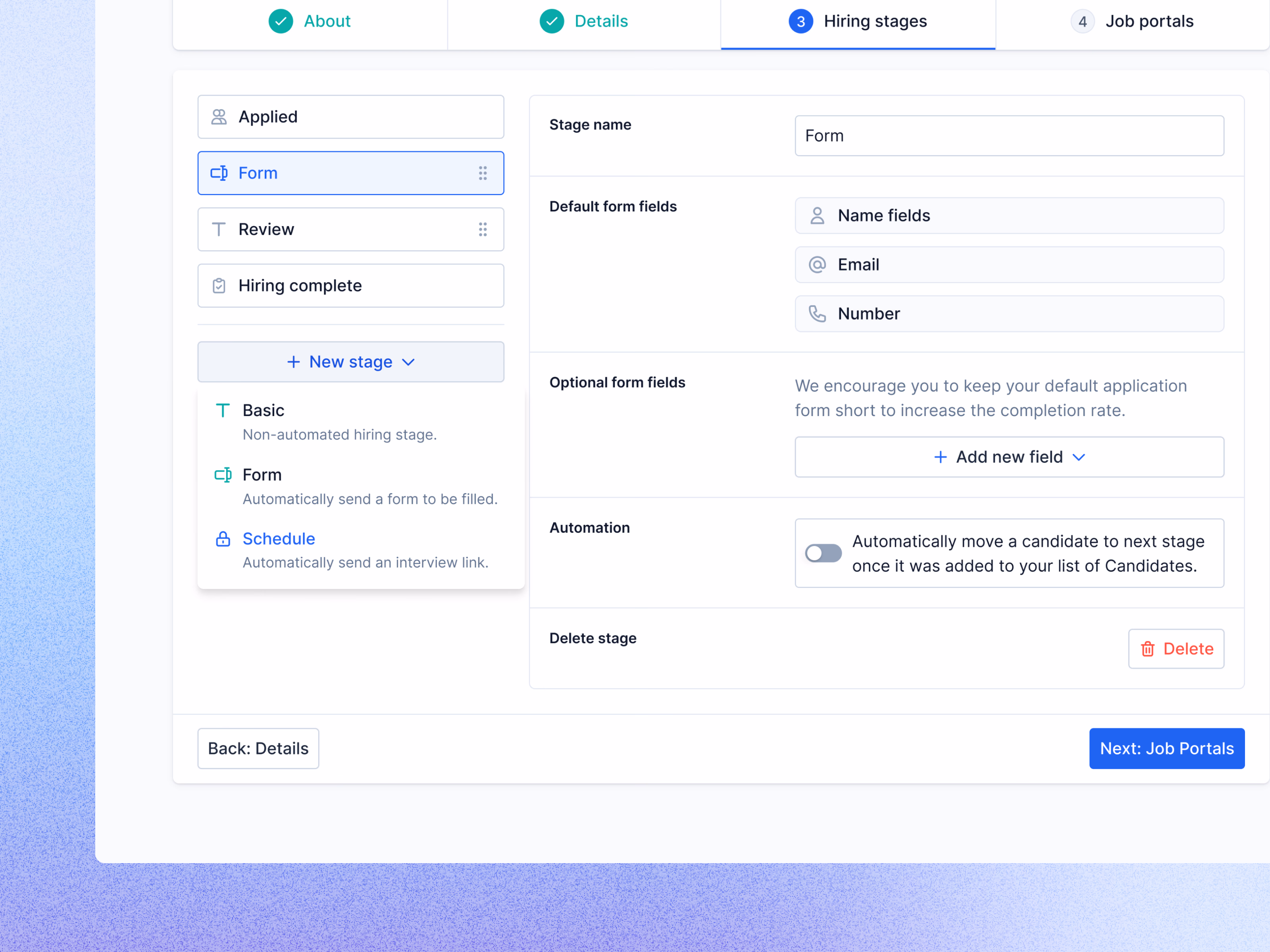Click the Number default field
This screenshot has width=1270, height=952.
1009,314
